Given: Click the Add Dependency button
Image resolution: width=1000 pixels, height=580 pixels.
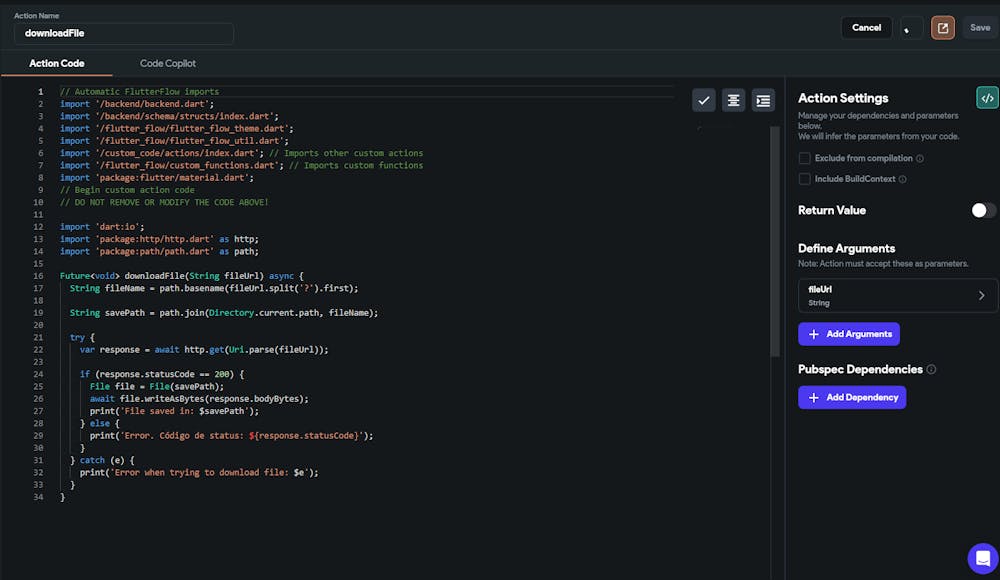Looking at the screenshot, I should tap(852, 397).
